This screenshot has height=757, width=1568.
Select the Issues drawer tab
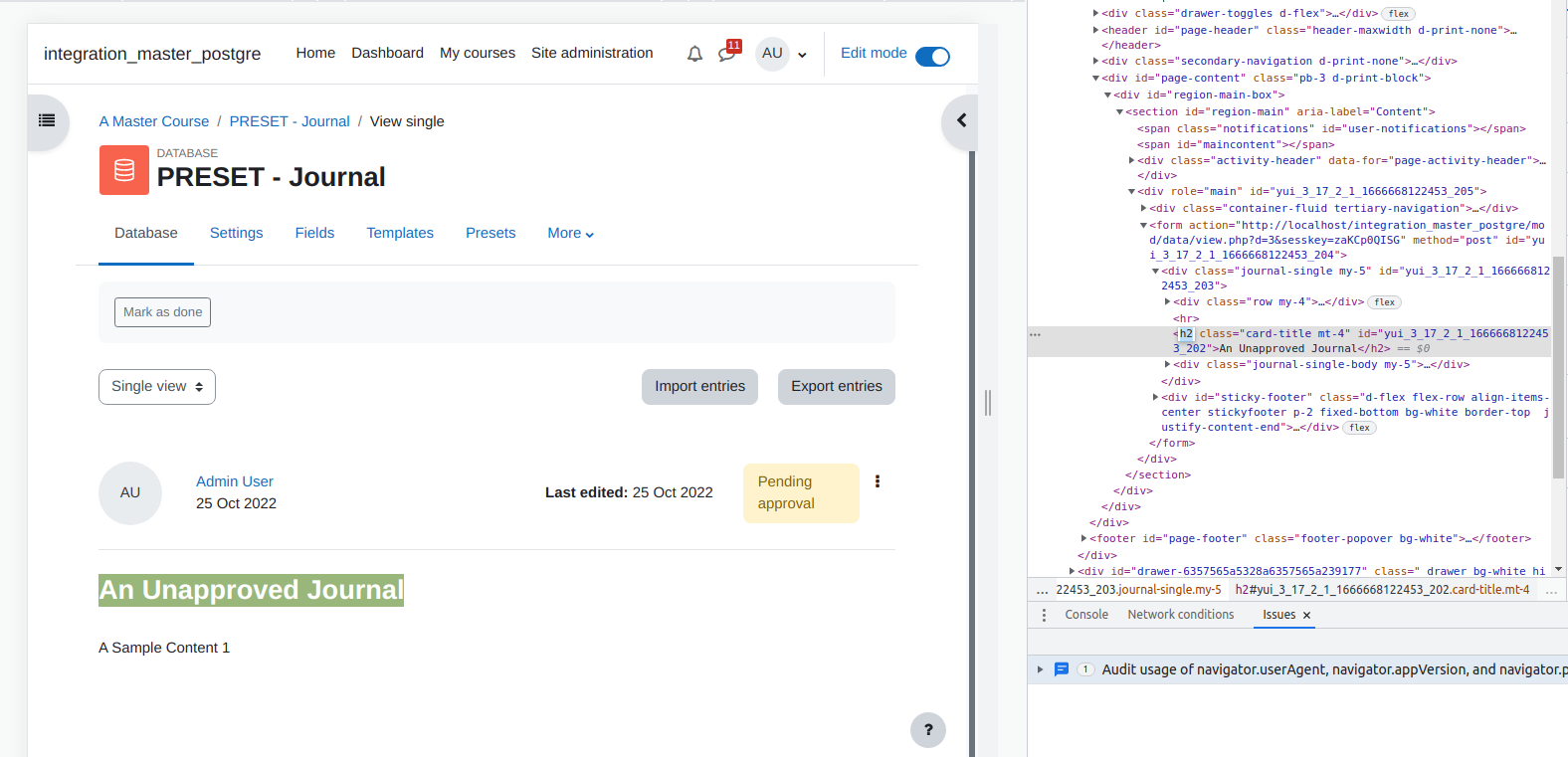pos(1278,615)
